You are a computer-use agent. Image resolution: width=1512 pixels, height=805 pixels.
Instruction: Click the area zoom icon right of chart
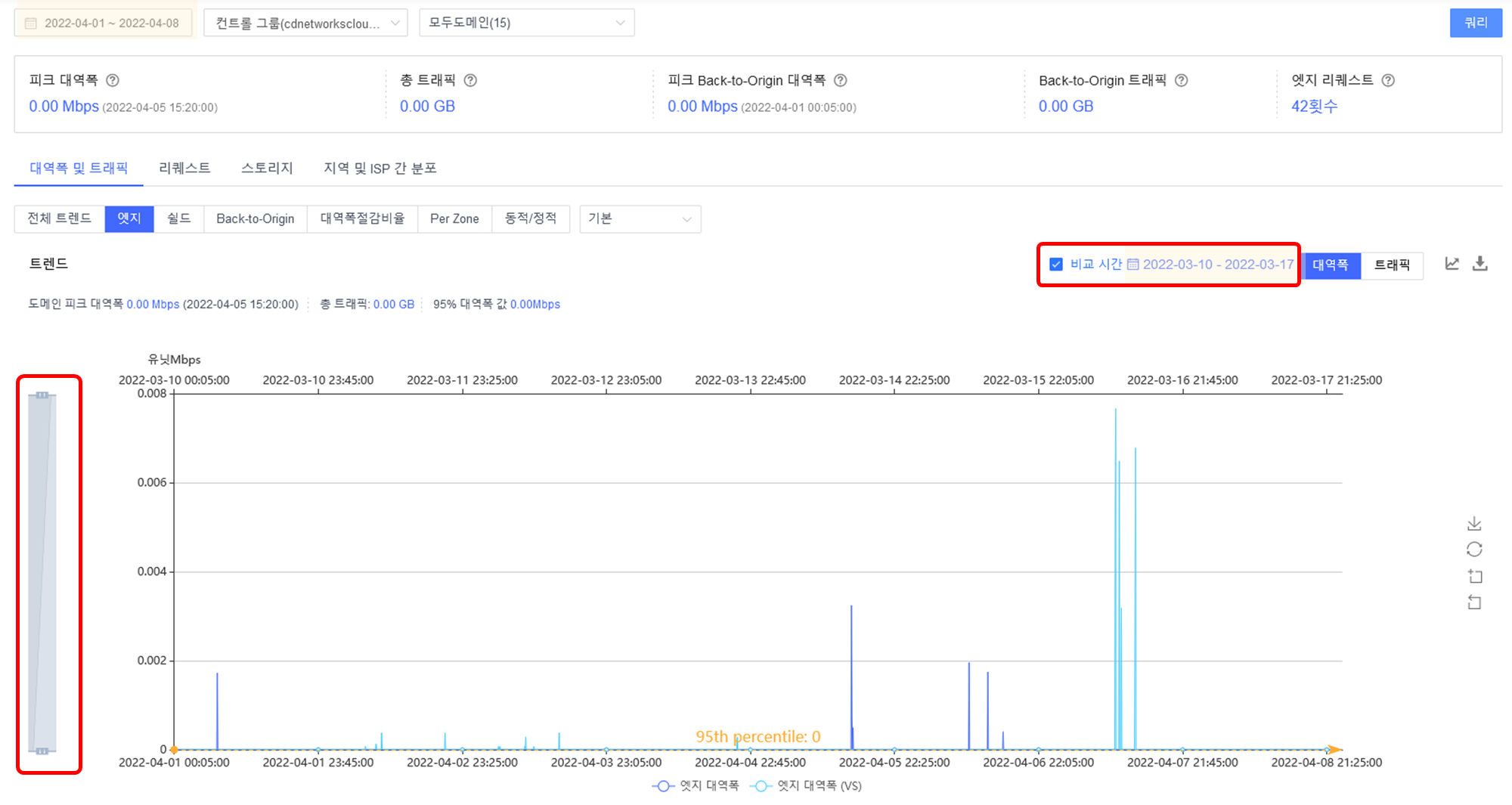coord(1474,576)
